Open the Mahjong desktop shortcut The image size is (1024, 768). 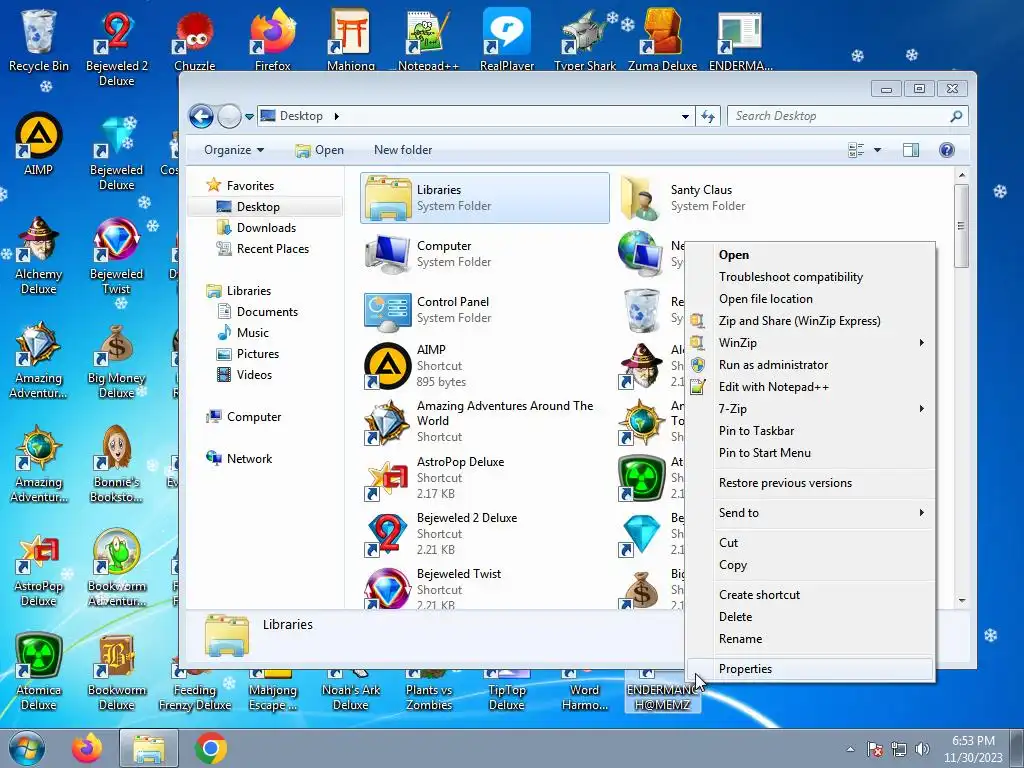pyautogui.click(x=351, y=39)
